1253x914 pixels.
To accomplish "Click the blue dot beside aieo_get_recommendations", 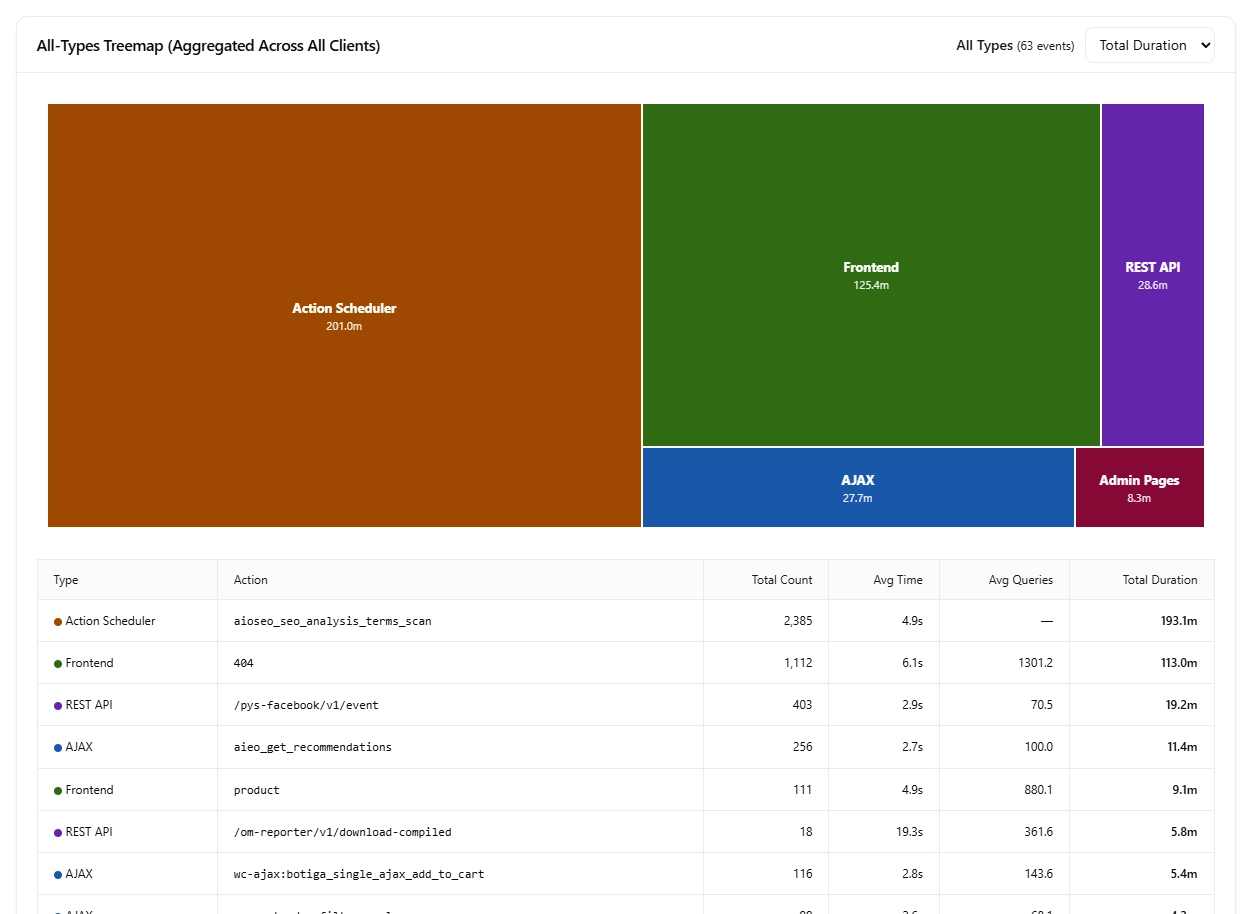I will 57,747.
